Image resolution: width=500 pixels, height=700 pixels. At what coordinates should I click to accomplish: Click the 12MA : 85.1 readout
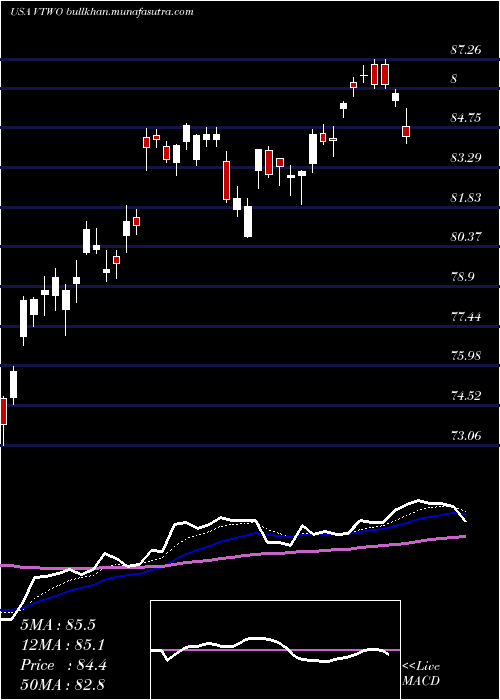[63, 645]
